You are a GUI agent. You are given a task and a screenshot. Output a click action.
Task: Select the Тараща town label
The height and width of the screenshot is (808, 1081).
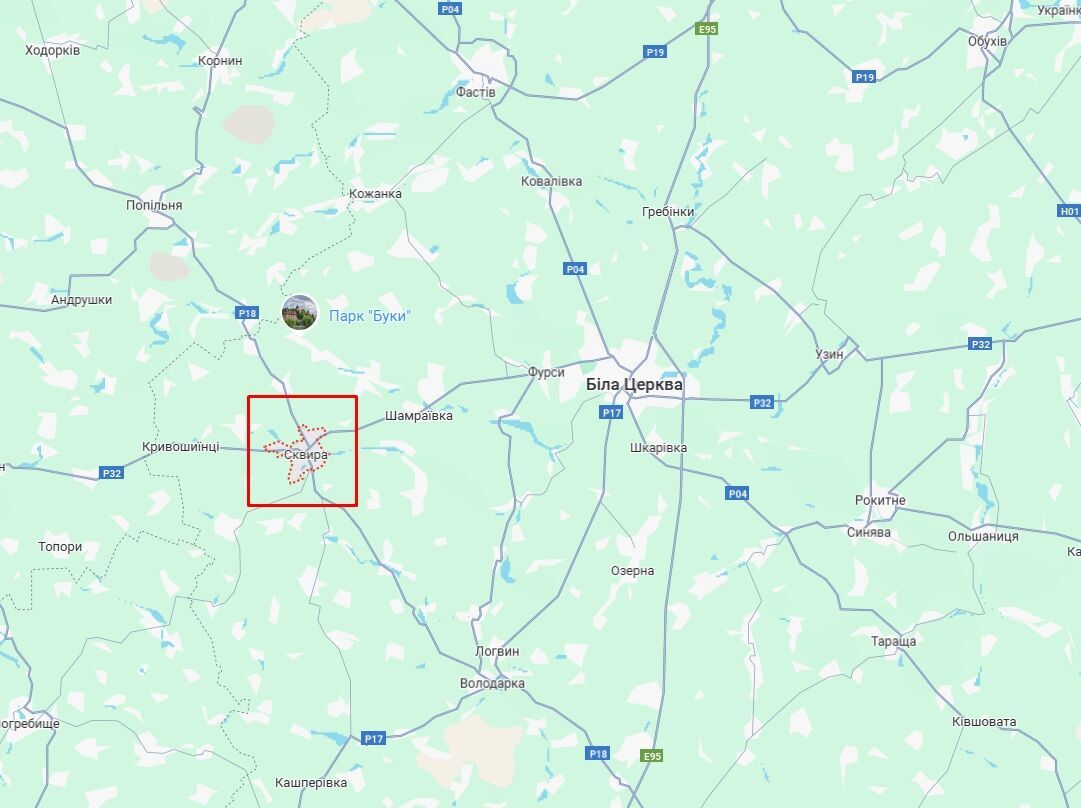(893, 641)
